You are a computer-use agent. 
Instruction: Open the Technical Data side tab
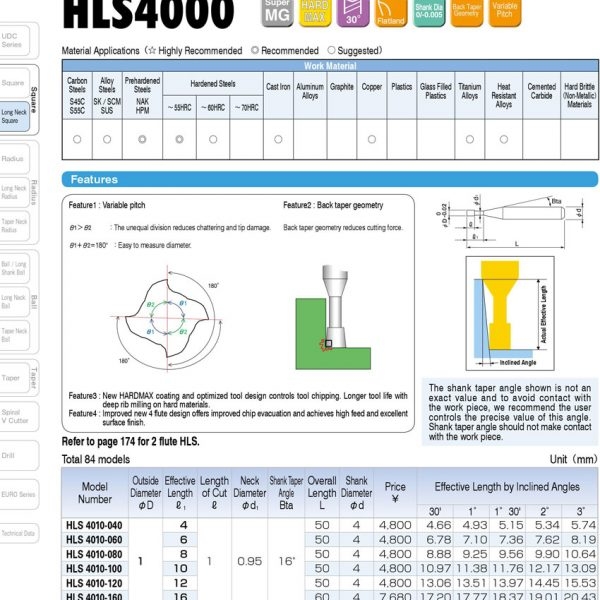18,533
